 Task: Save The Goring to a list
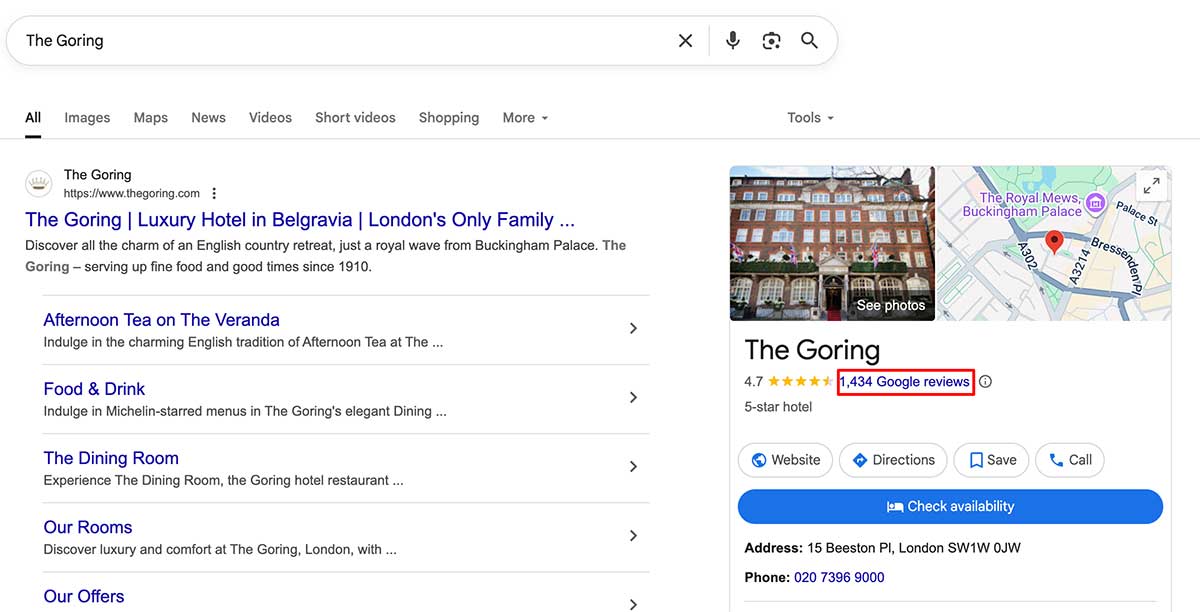991,460
